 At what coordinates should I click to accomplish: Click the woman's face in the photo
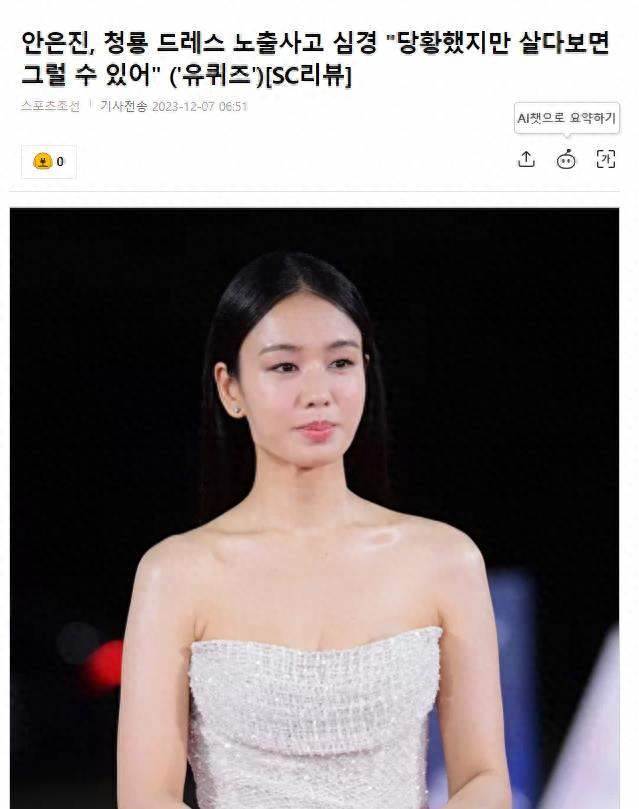point(304,382)
